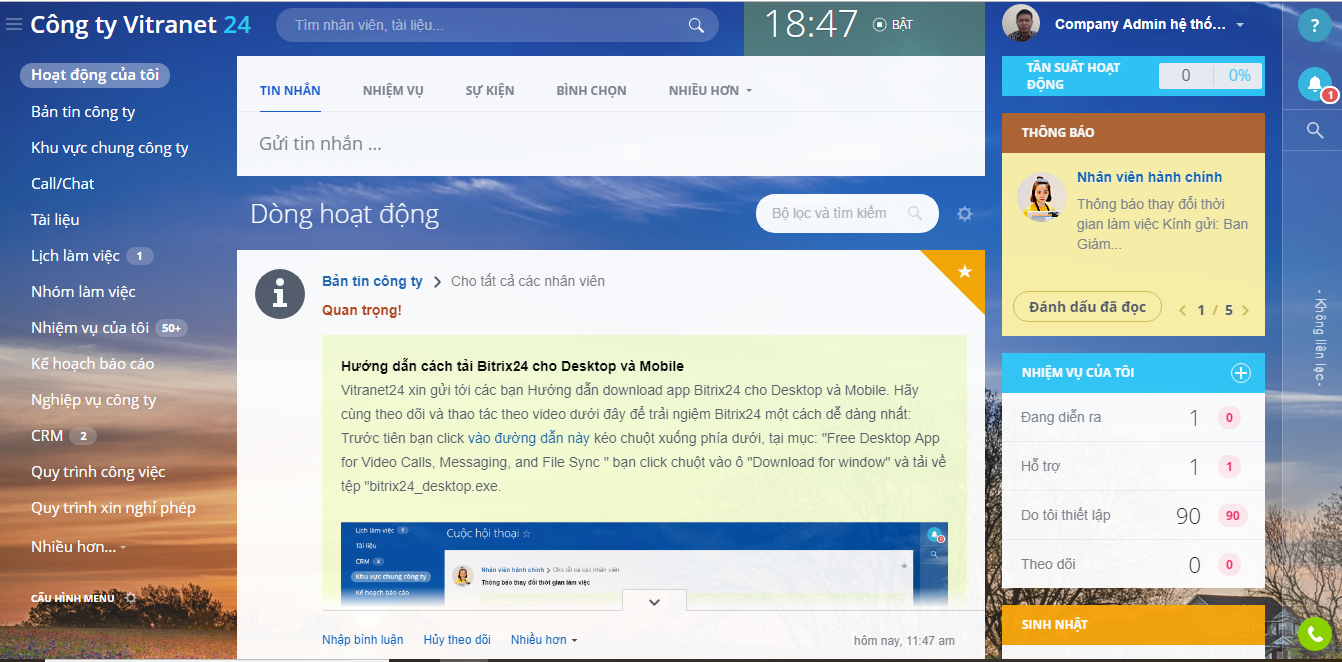Viewport: 1342px width, 662px height.
Task: Go to previous notification with left arrow
Action: [1182, 310]
